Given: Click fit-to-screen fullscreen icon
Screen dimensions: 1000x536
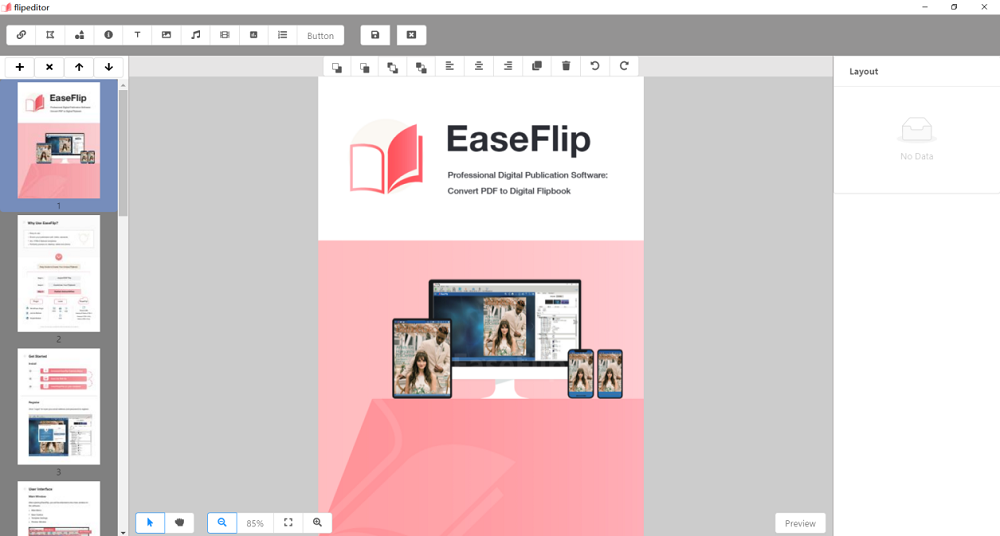Looking at the screenshot, I should 288,522.
